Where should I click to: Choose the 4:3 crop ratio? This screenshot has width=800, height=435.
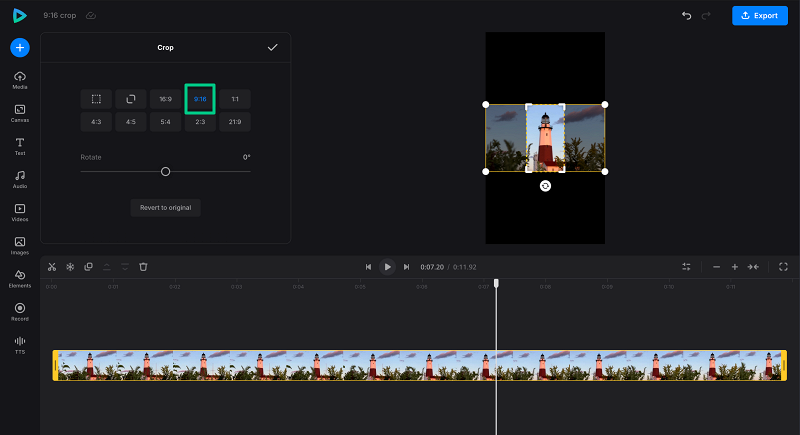click(96, 122)
